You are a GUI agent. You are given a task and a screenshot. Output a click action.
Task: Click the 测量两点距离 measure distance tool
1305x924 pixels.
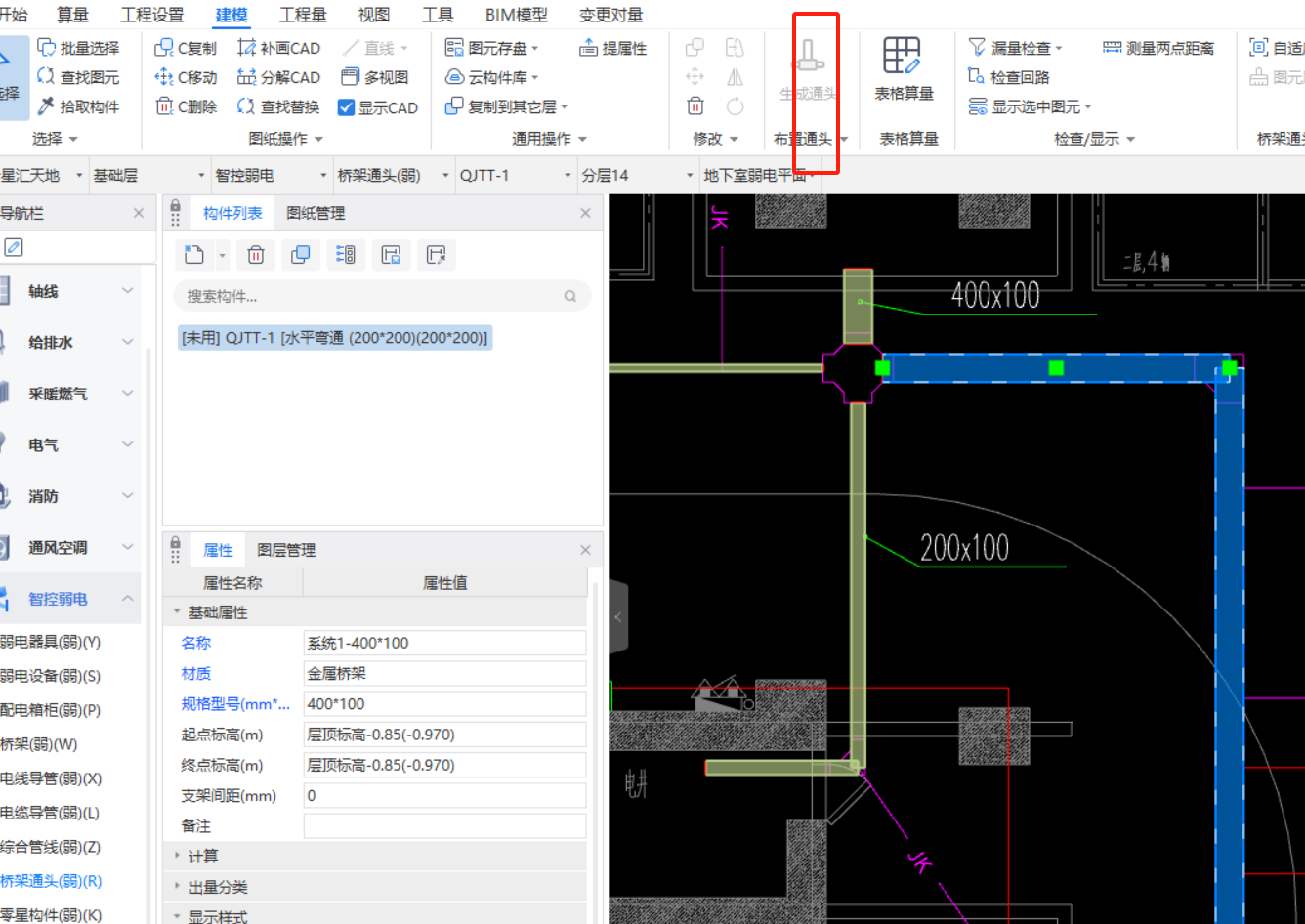tap(1158, 48)
